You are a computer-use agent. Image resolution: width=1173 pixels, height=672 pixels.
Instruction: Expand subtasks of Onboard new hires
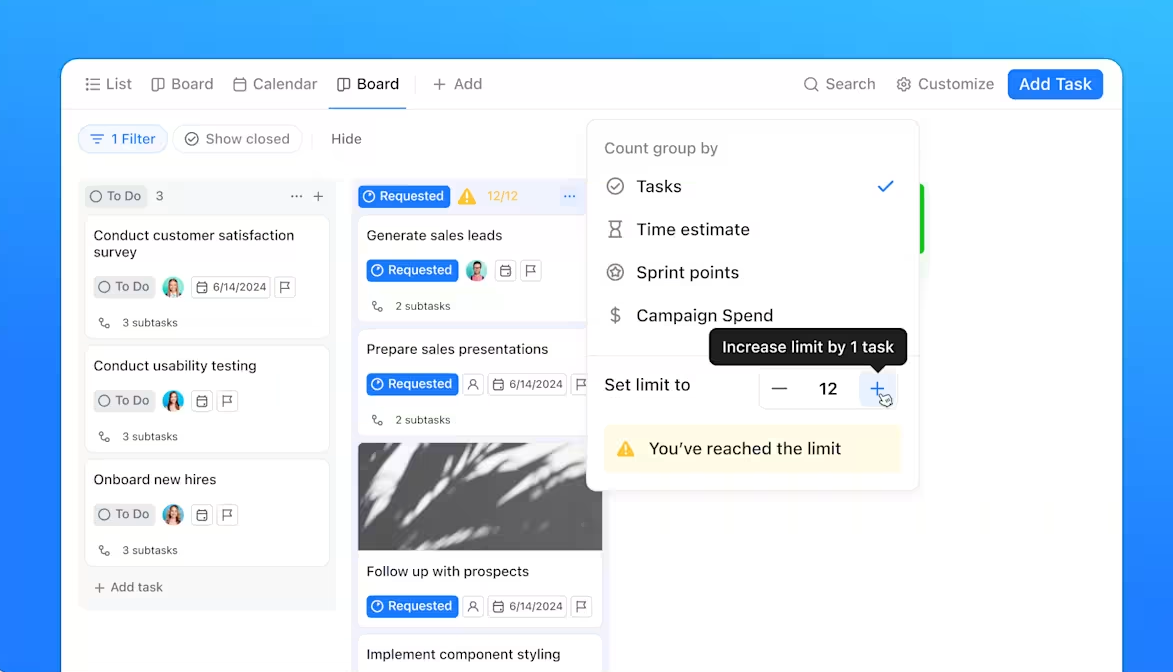click(x=138, y=550)
